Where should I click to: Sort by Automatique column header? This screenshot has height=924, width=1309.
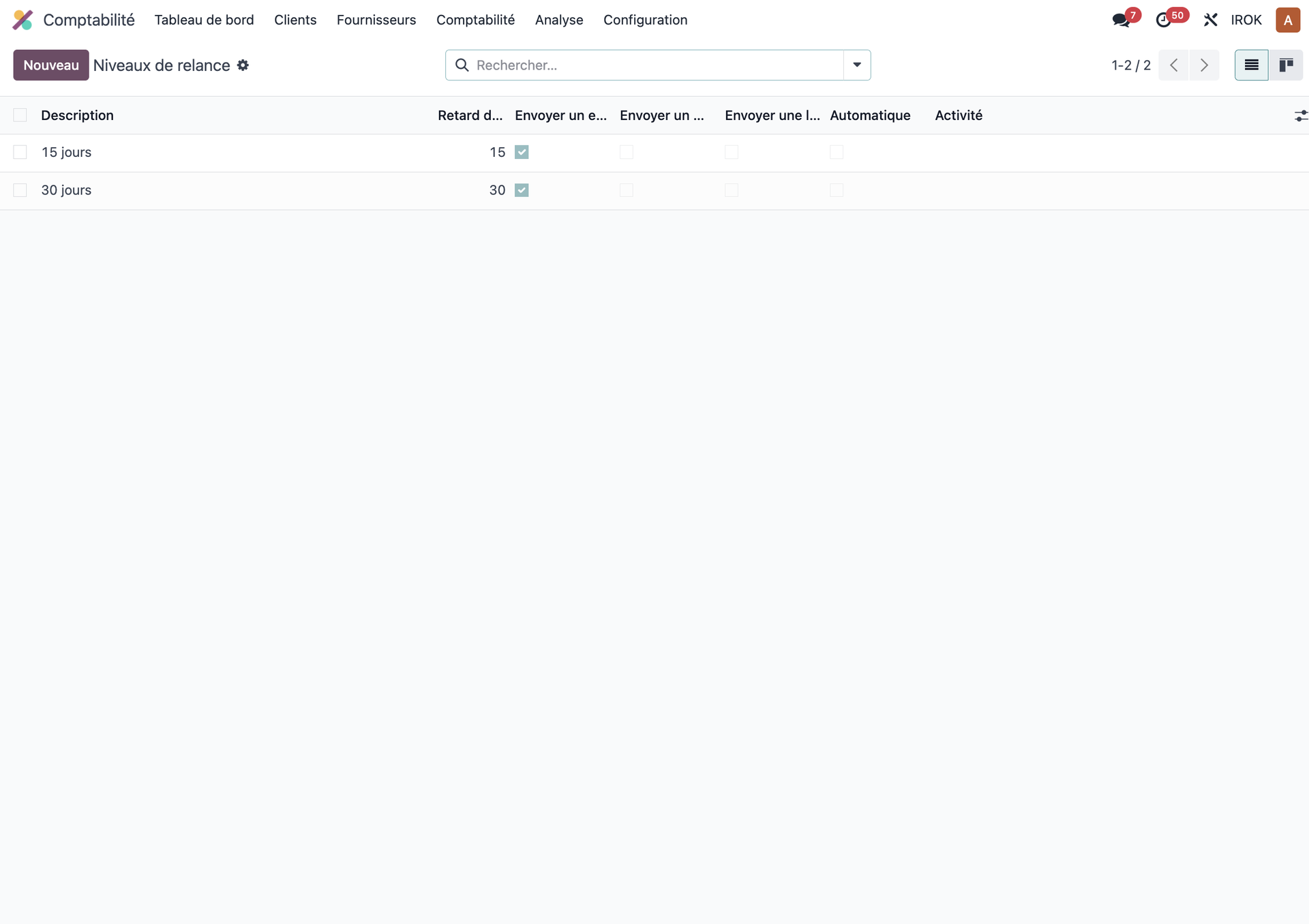point(870,115)
